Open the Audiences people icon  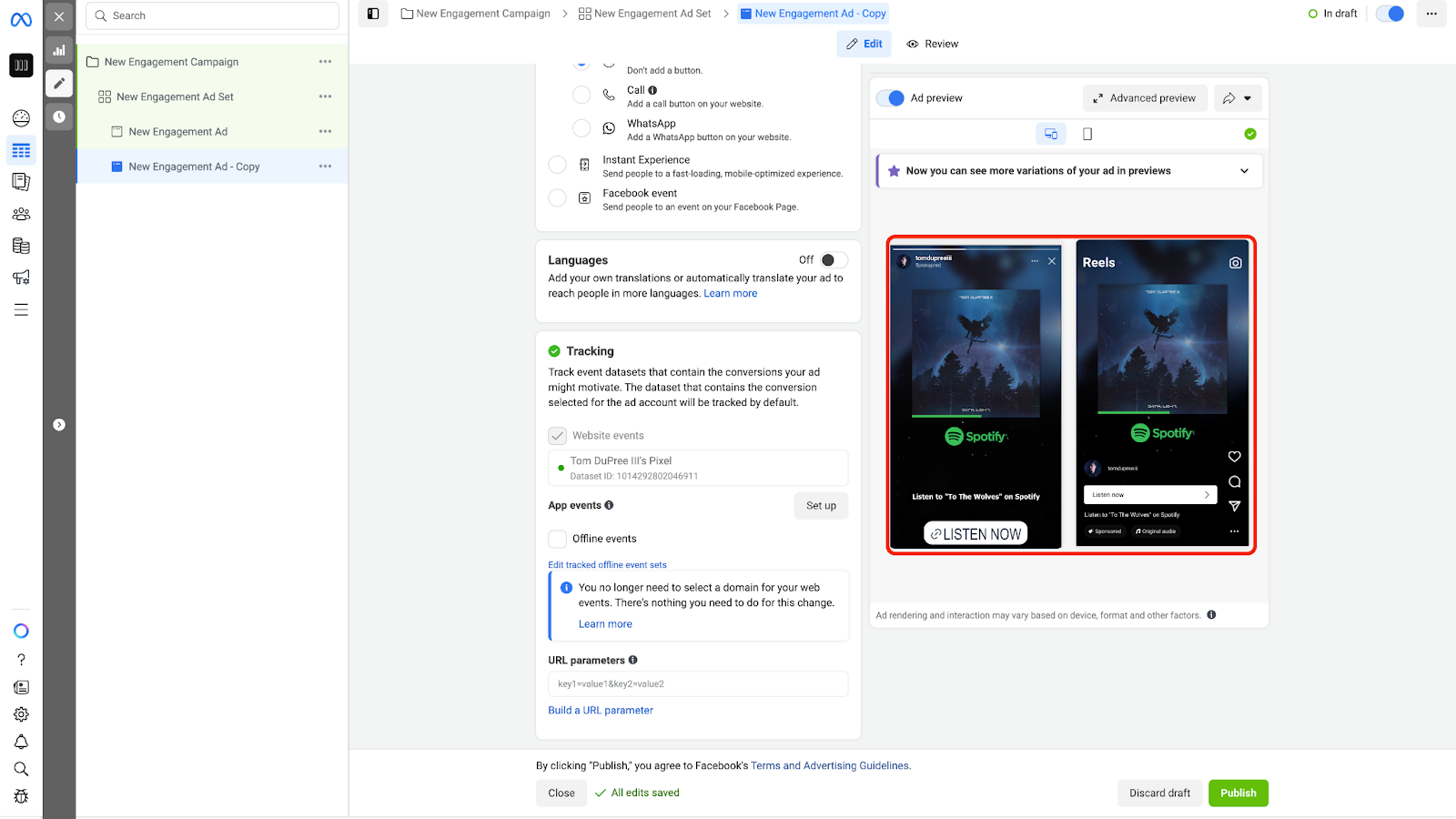[21, 214]
